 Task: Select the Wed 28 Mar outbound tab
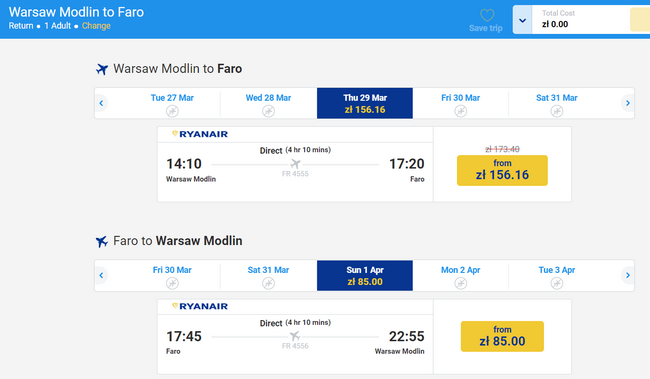click(x=268, y=103)
